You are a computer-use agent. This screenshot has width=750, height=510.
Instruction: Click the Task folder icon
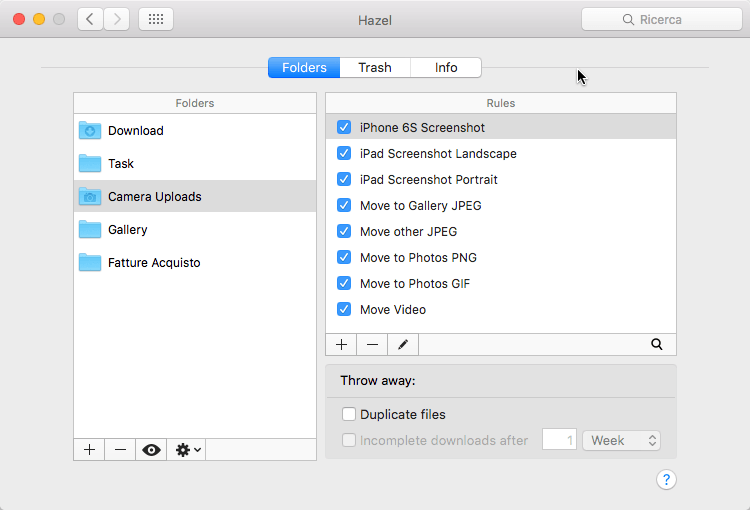point(90,163)
